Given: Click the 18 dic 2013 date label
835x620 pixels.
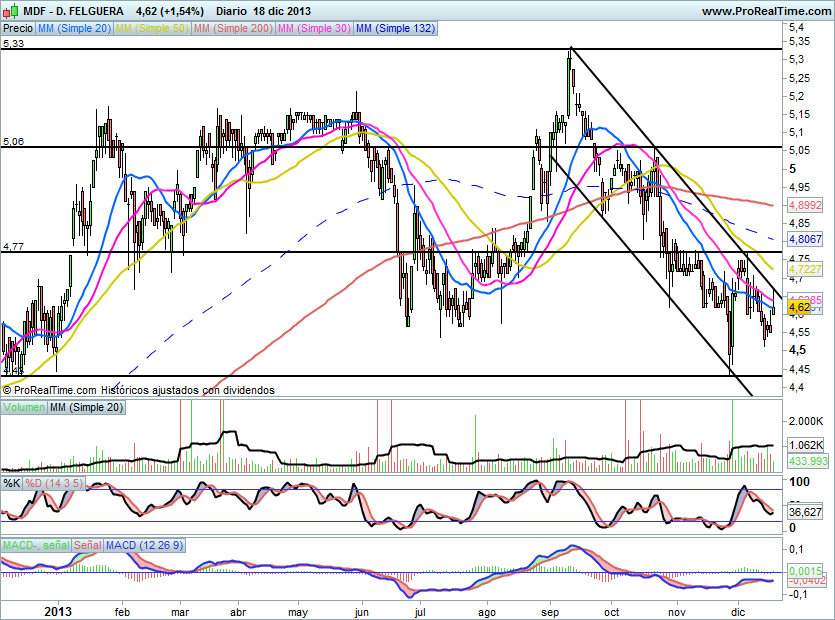Looking at the screenshot, I should point(282,11).
